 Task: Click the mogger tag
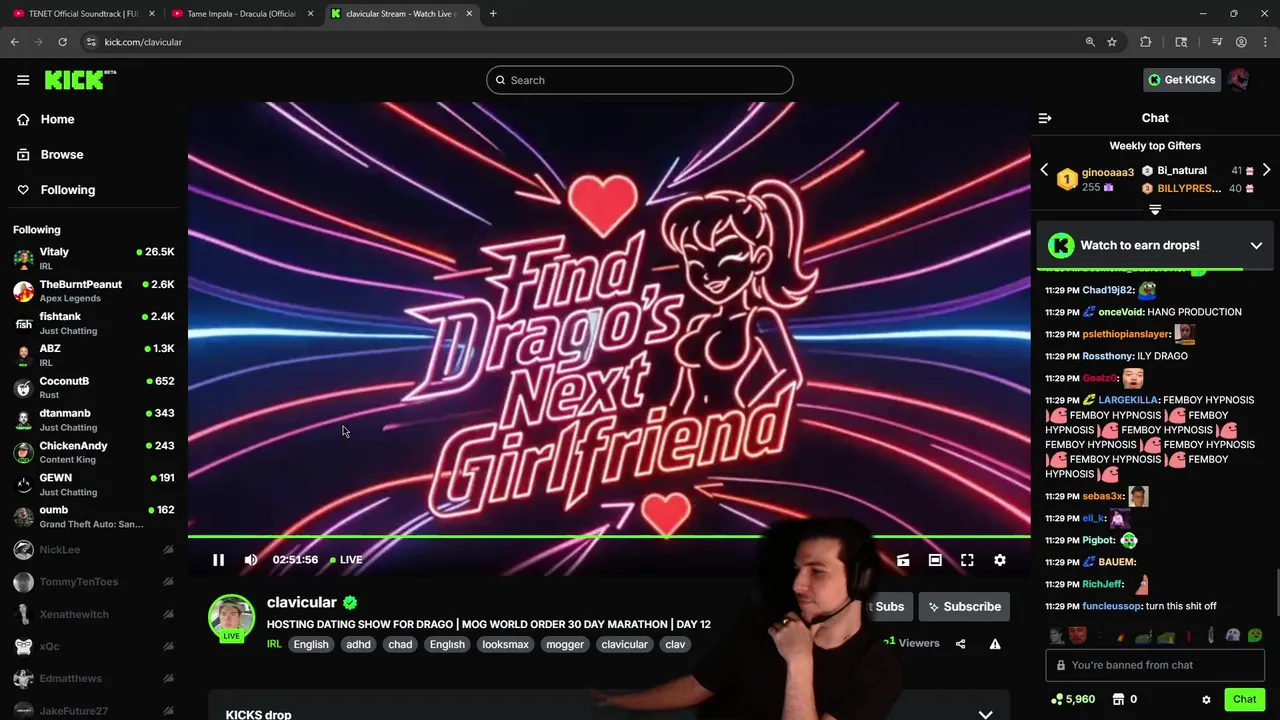565,645
